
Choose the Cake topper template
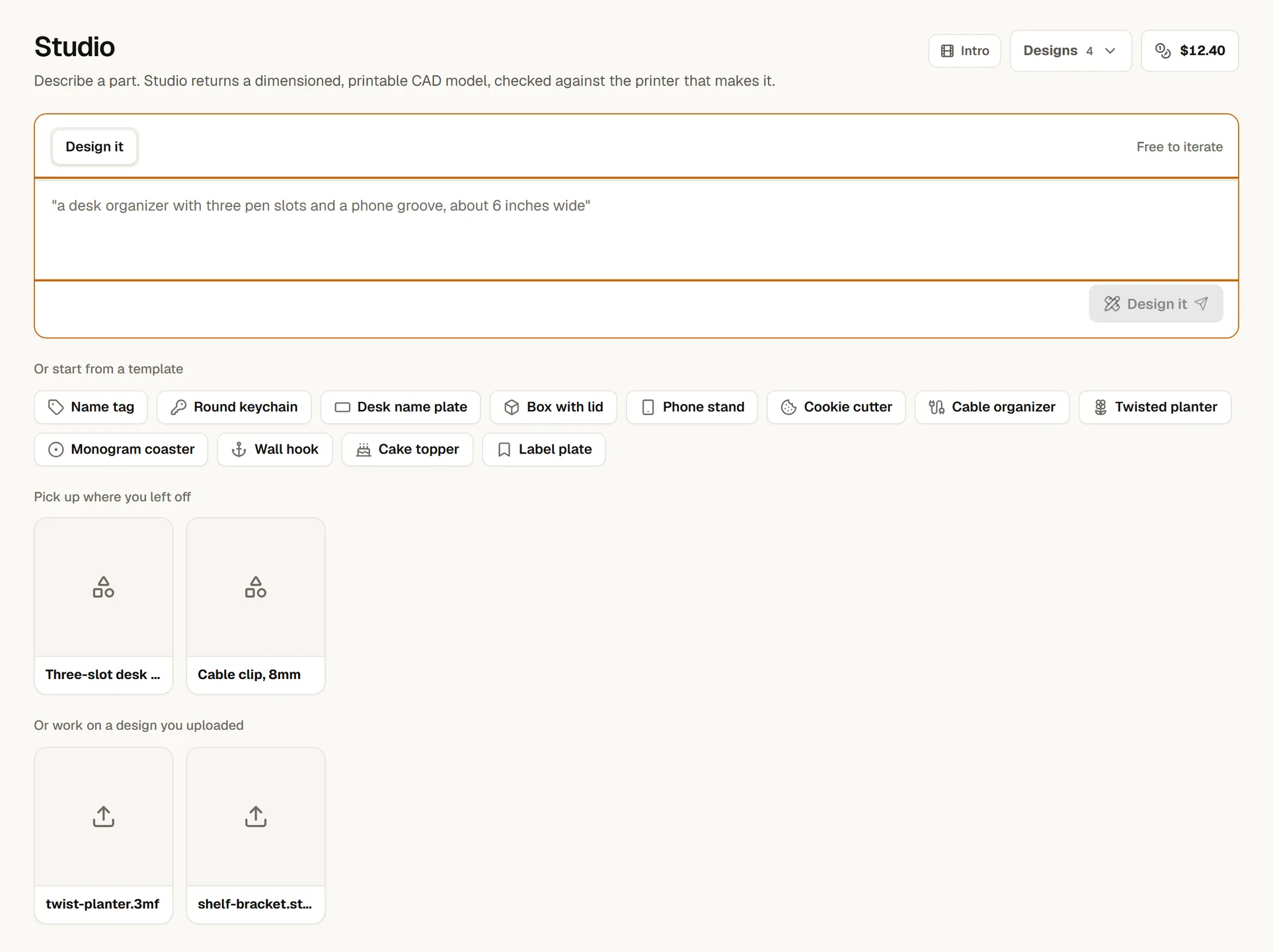point(407,450)
